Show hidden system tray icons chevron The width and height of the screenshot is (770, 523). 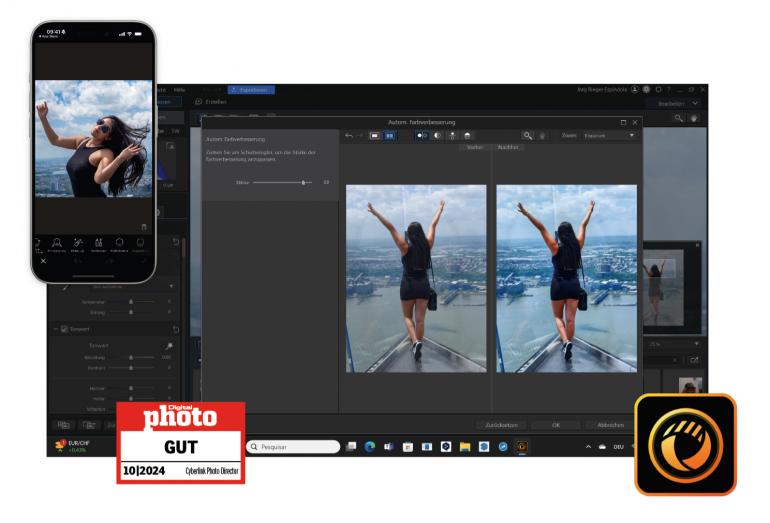coord(588,447)
